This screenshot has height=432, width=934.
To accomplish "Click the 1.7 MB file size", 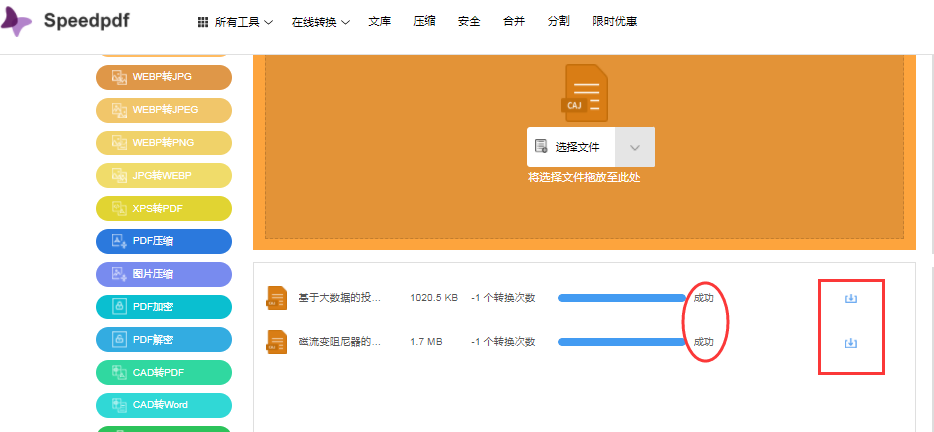I will point(426,341).
